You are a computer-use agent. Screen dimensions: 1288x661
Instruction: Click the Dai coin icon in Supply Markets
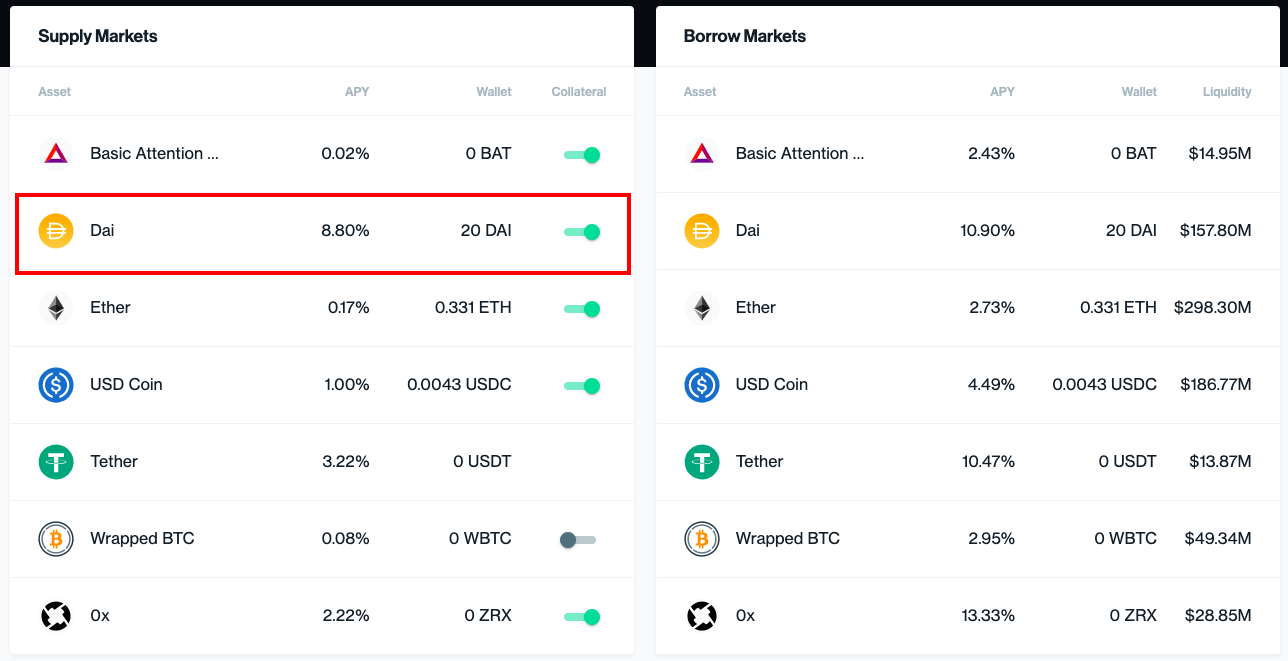[56, 231]
